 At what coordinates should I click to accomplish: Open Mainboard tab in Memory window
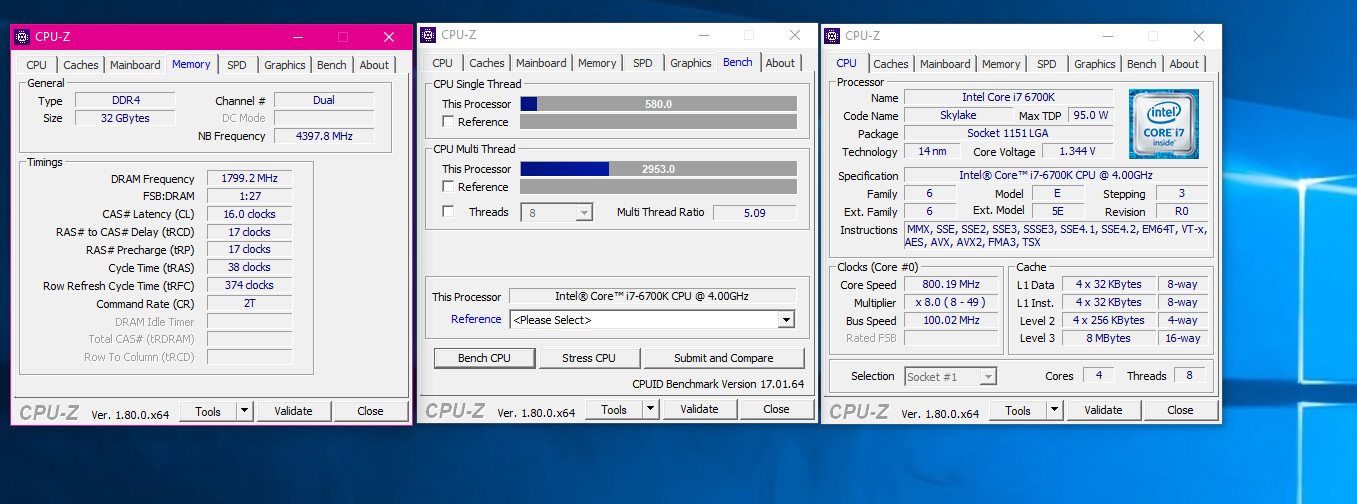tap(135, 65)
